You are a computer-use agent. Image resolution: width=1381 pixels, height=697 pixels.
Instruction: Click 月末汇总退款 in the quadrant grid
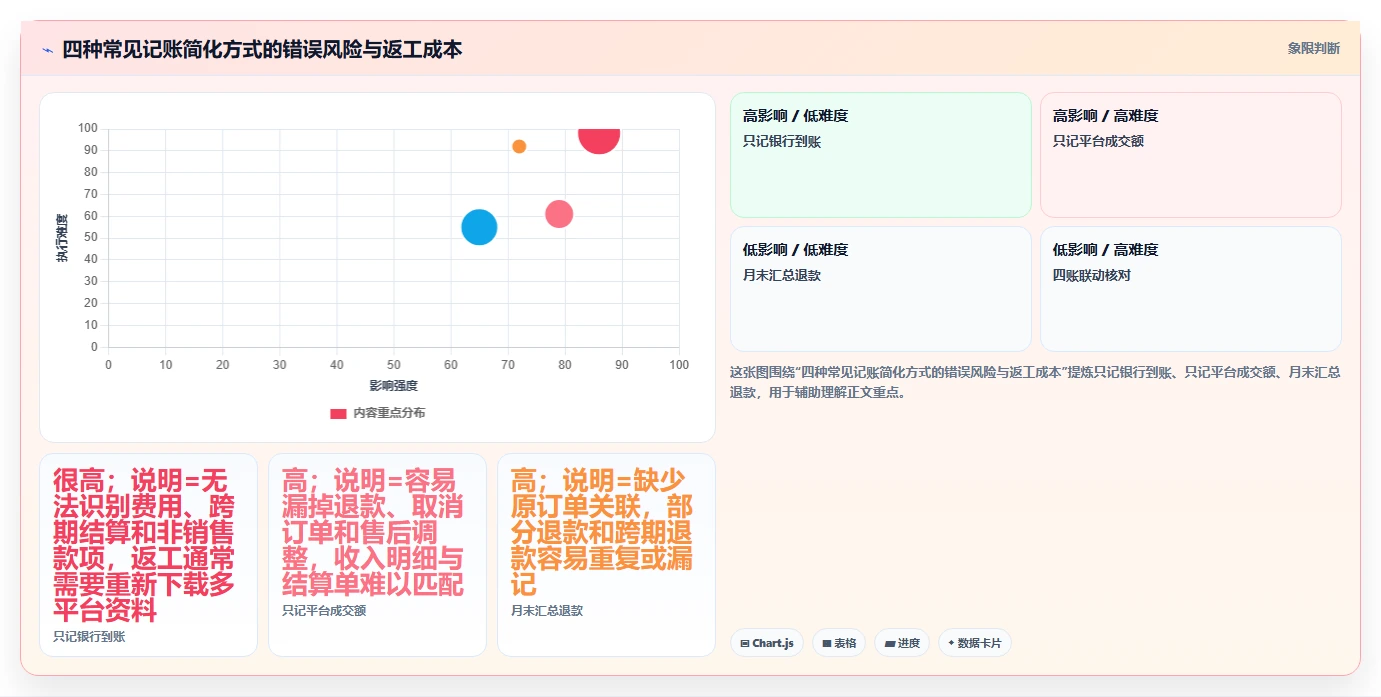[782, 275]
